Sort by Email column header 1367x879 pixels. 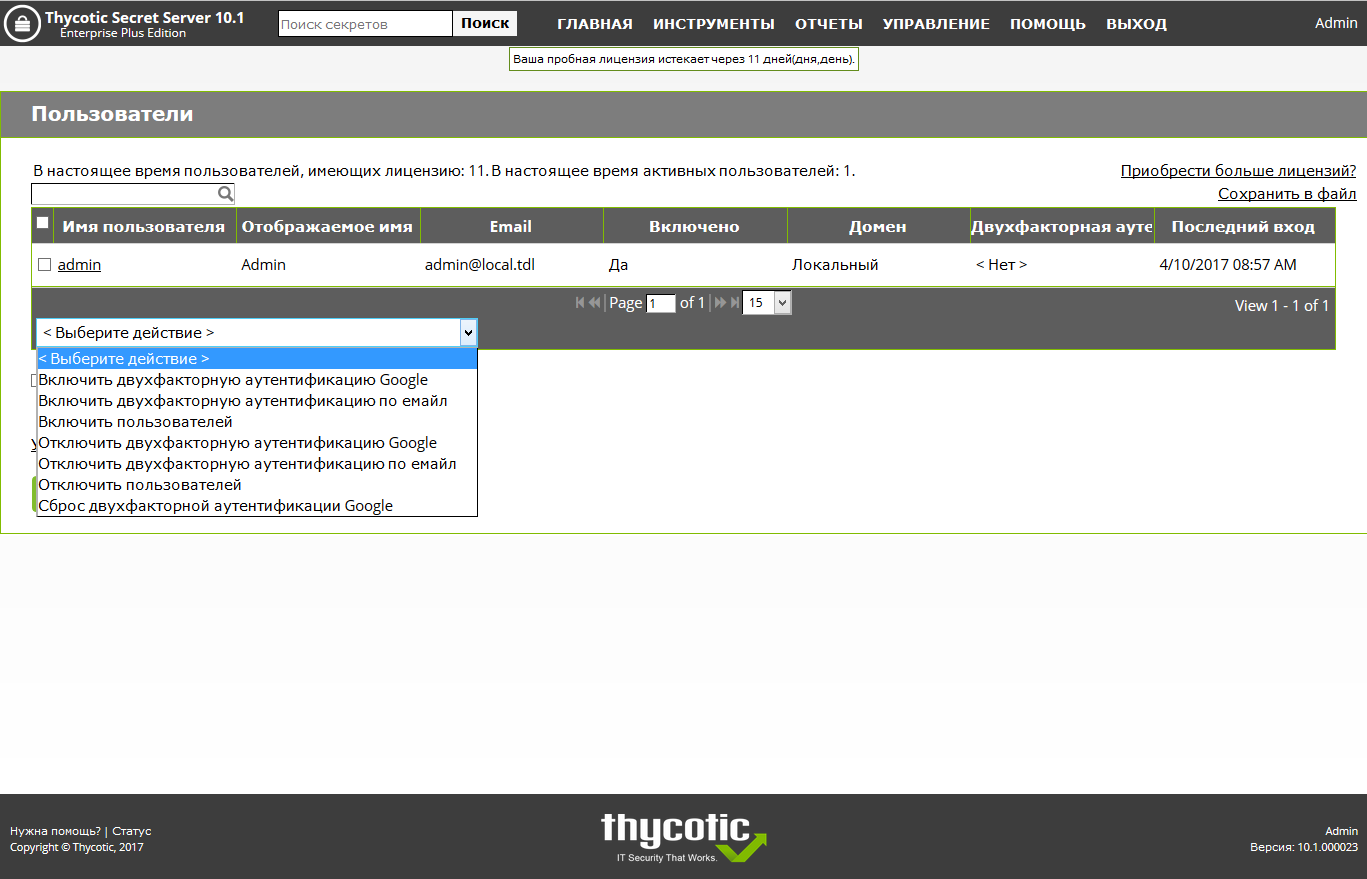click(511, 227)
